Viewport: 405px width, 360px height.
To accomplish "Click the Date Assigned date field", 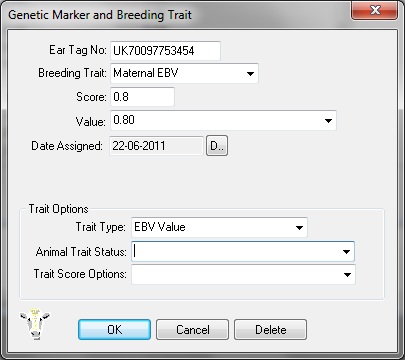I will pyautogui.click(x=156, y=146).
